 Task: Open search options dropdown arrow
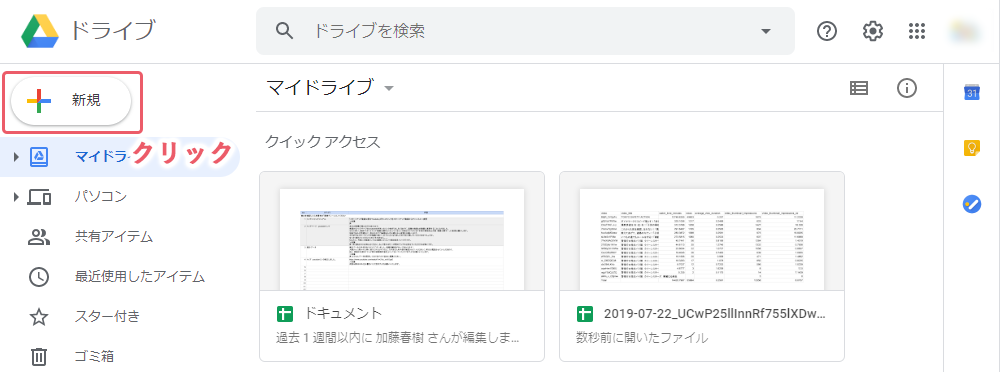766,31
